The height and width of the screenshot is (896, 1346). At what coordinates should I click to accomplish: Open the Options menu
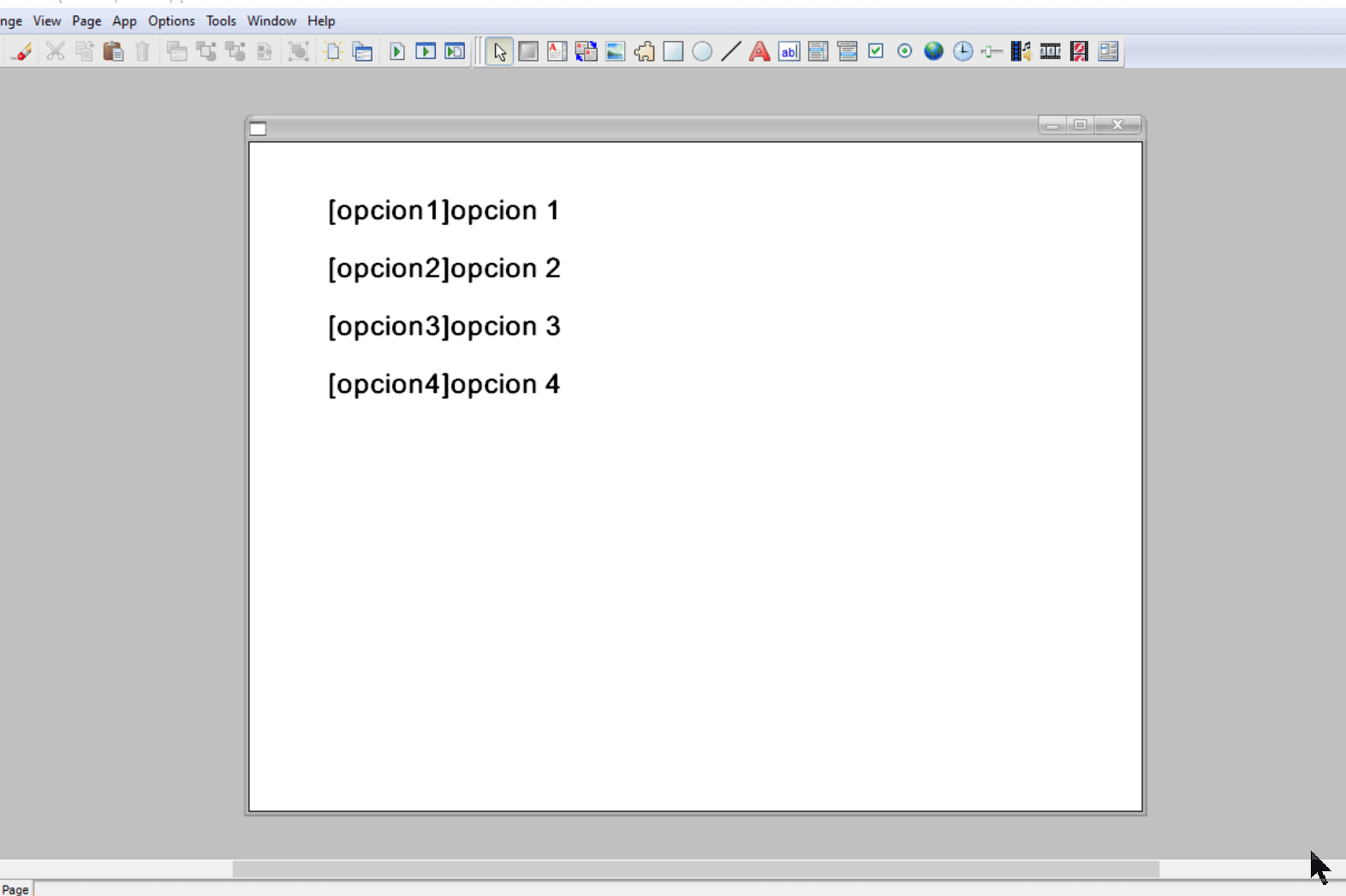pos(171,21)
